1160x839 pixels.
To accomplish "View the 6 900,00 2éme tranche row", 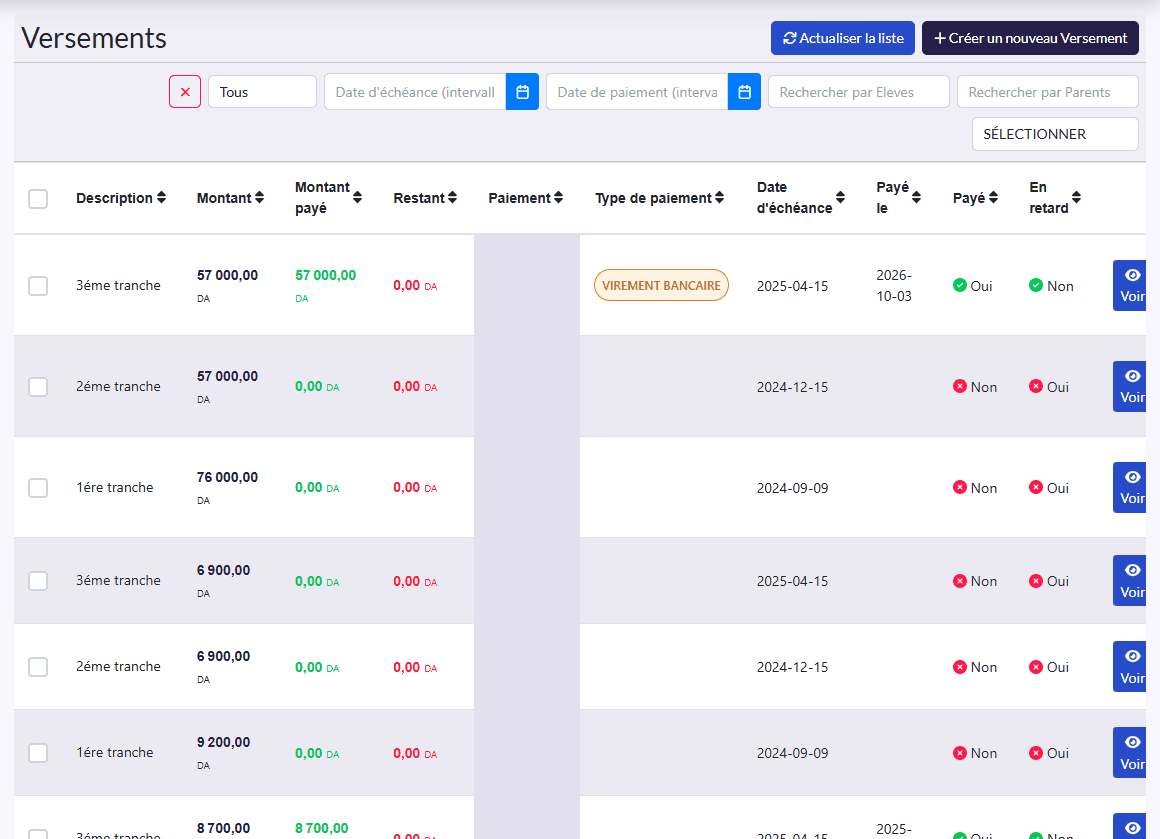I will tap(1130, 667).
